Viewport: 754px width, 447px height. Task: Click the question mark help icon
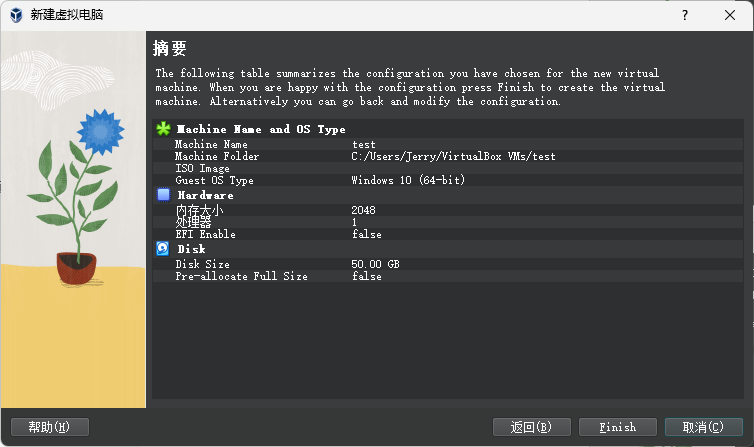pyautogui.click(x=685, y=15)
